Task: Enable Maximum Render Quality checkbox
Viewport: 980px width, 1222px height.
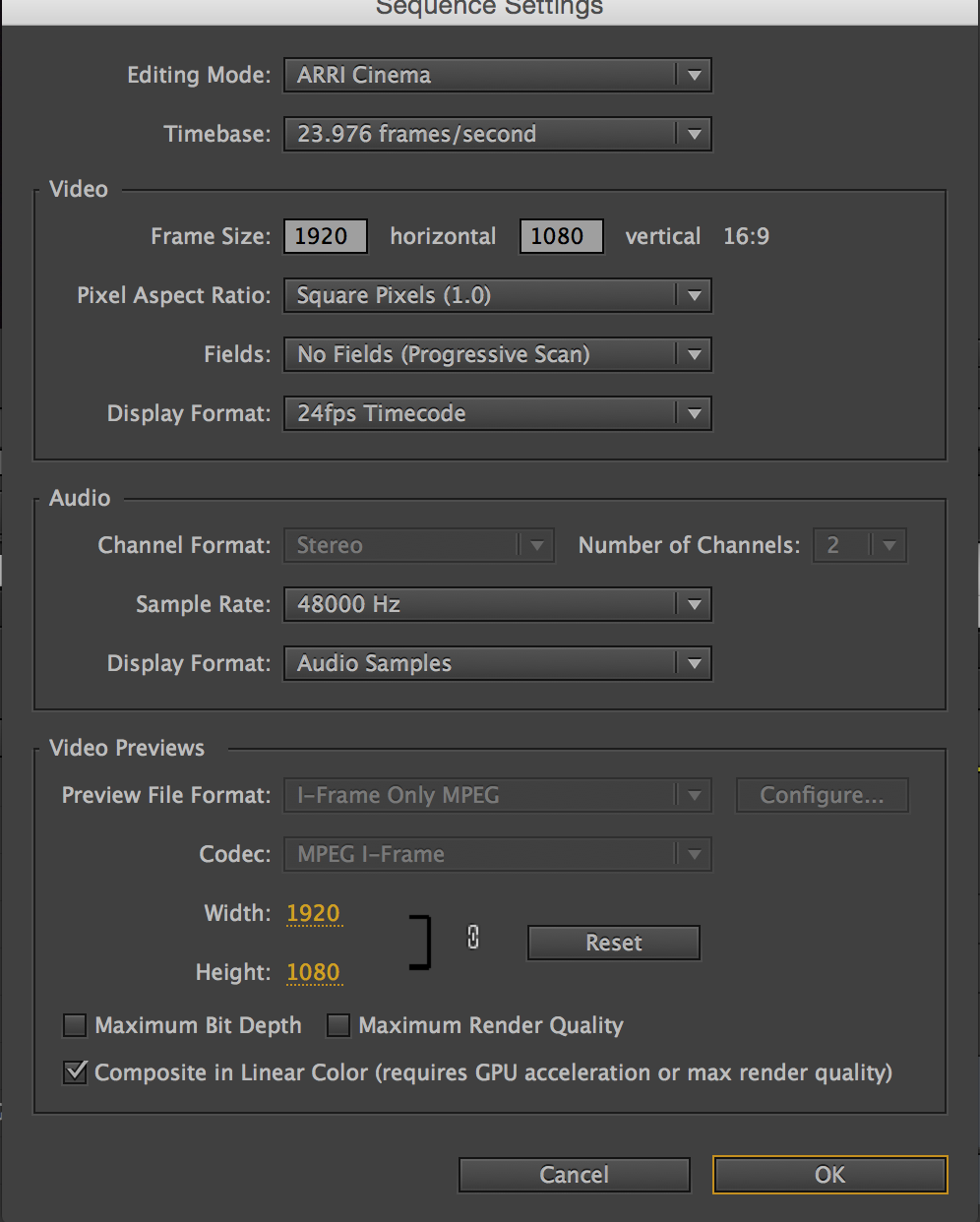Action: (x=338, y=1026)
